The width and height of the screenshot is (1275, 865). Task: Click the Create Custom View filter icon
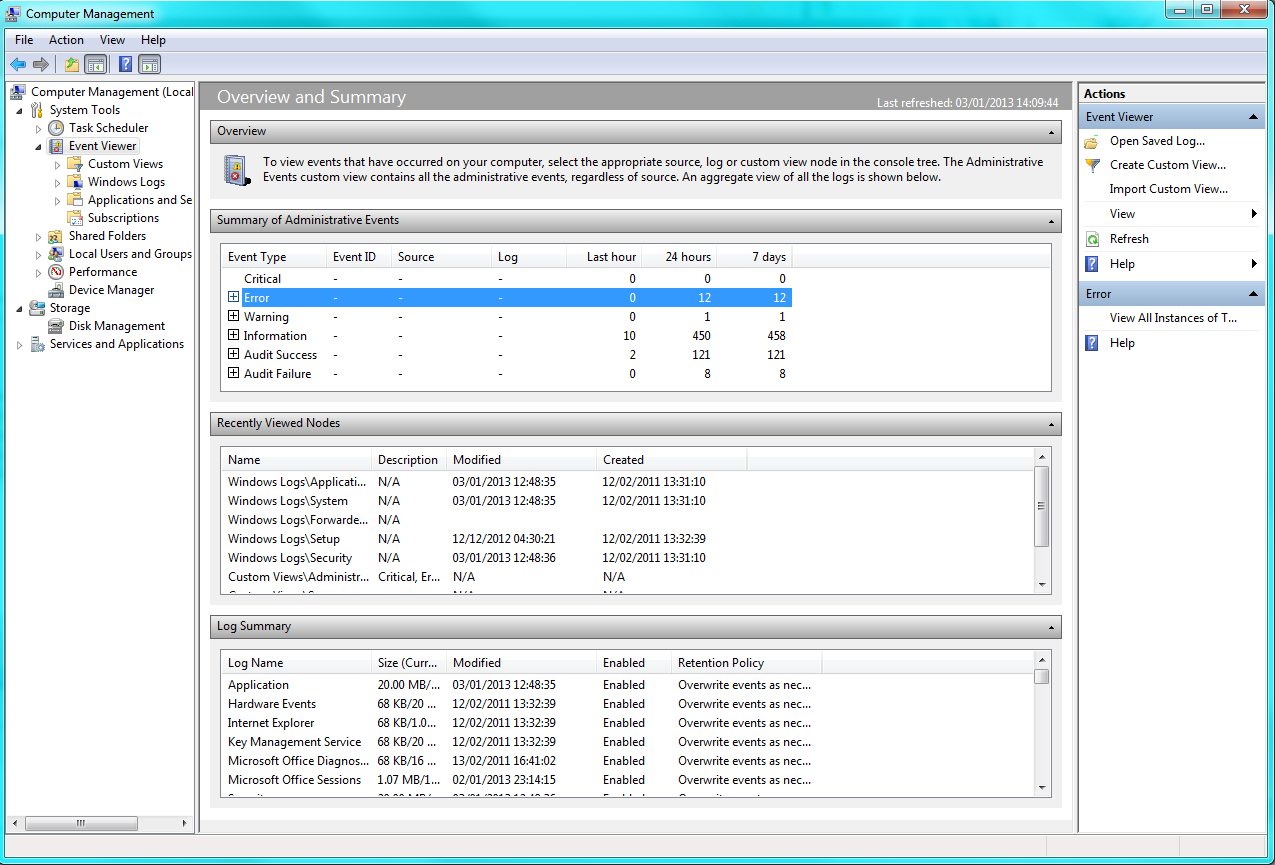coord(1092,165)
